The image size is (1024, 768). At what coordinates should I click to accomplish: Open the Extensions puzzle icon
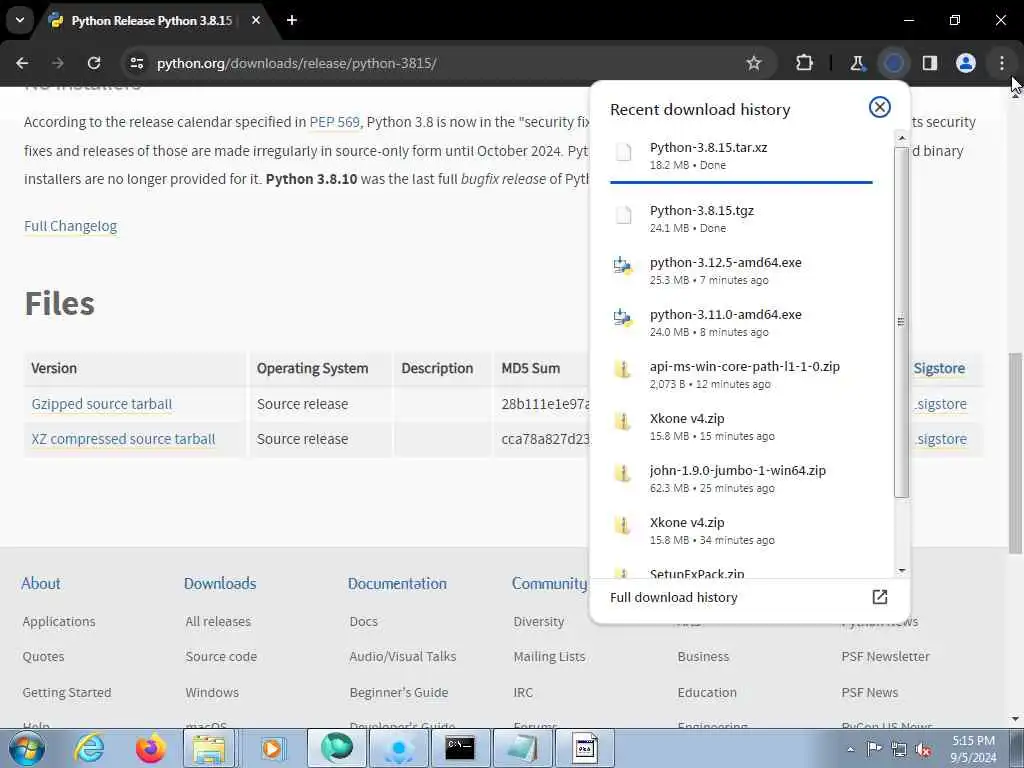tap(805, 63)
